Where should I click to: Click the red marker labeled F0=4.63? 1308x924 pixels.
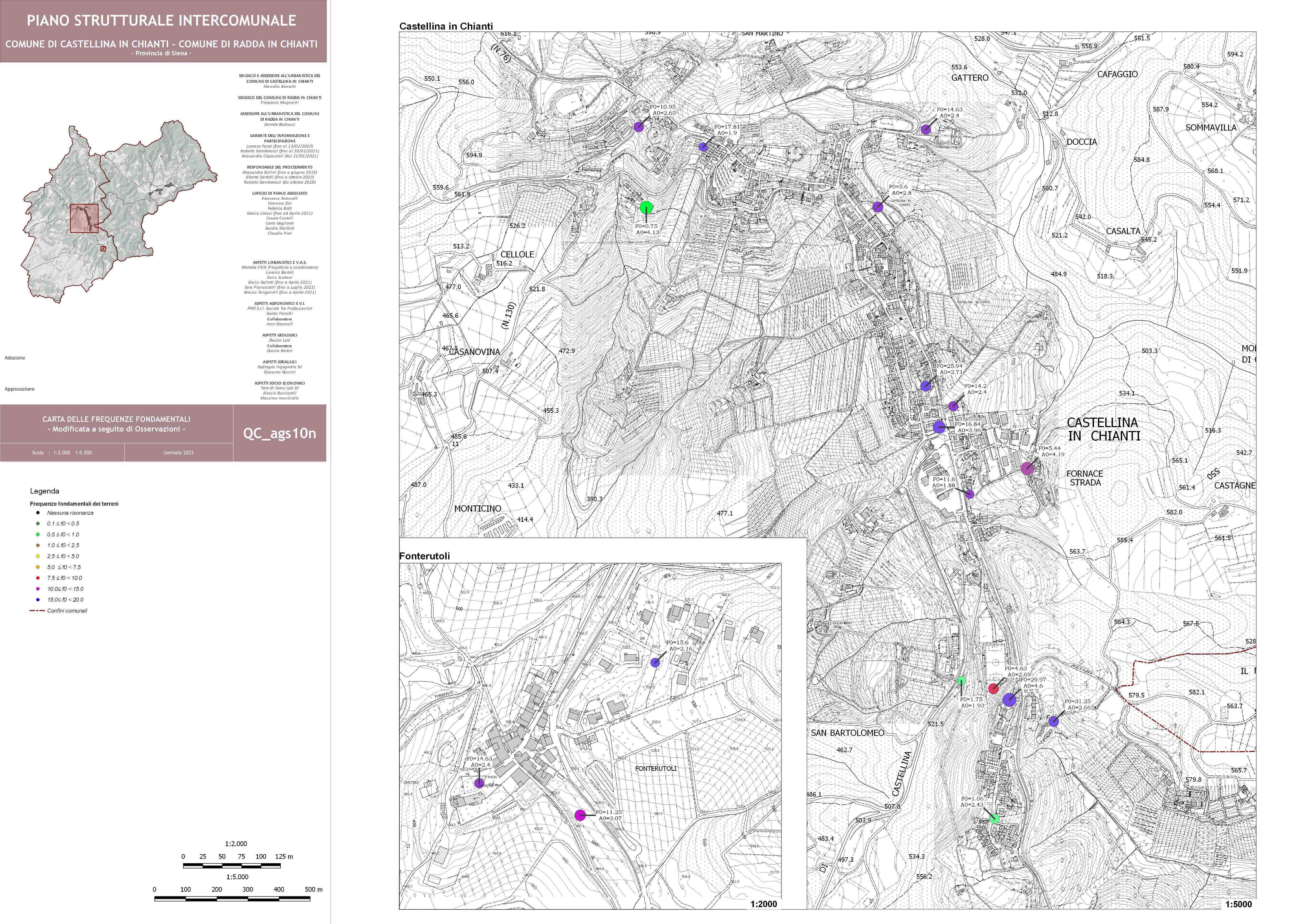click(x=994, y=688)
